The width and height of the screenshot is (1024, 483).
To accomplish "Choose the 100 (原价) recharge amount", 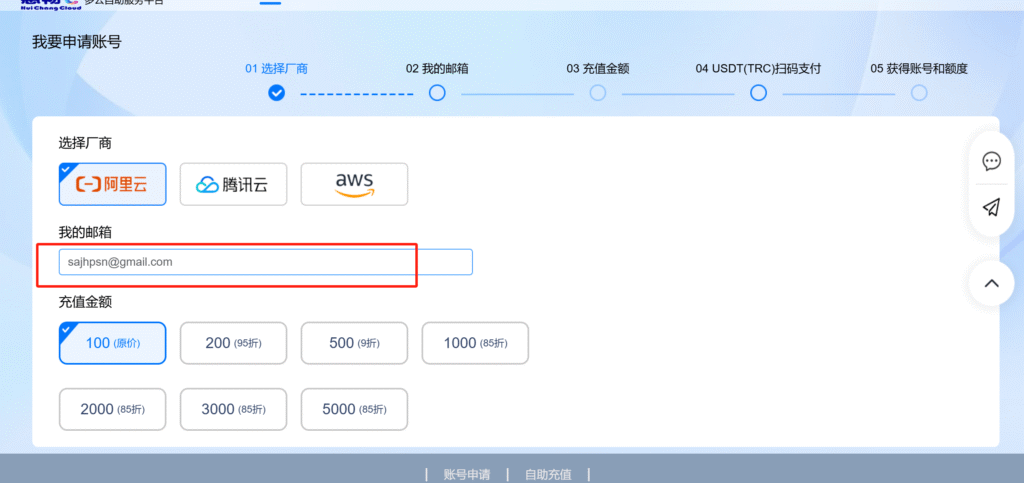I will pos(112,343).
